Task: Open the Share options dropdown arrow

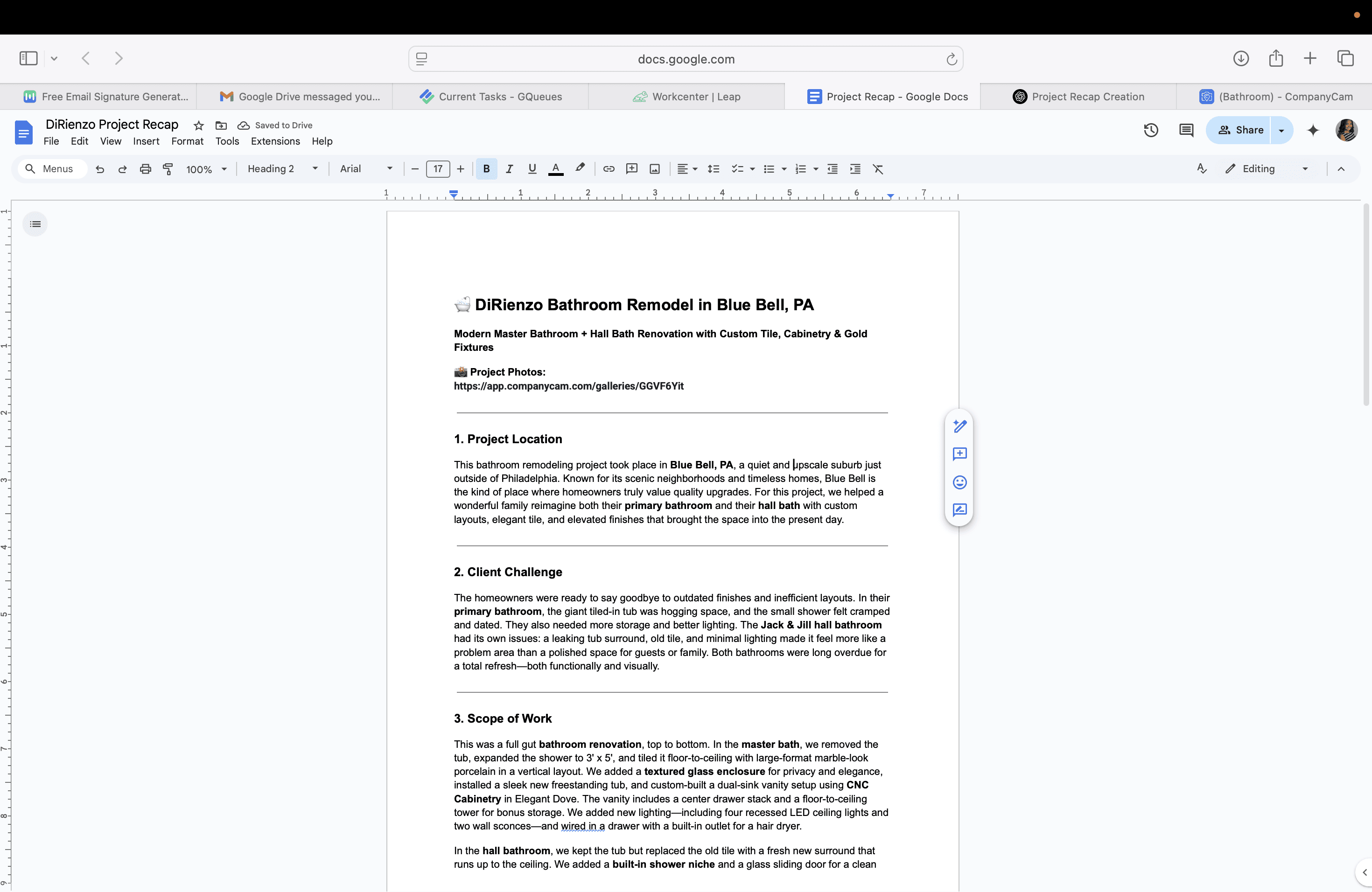Action: [1281, 130]
